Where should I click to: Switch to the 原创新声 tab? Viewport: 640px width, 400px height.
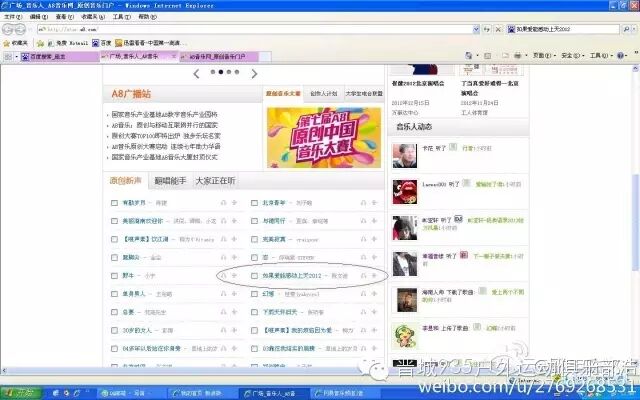(x=126, y=181)
